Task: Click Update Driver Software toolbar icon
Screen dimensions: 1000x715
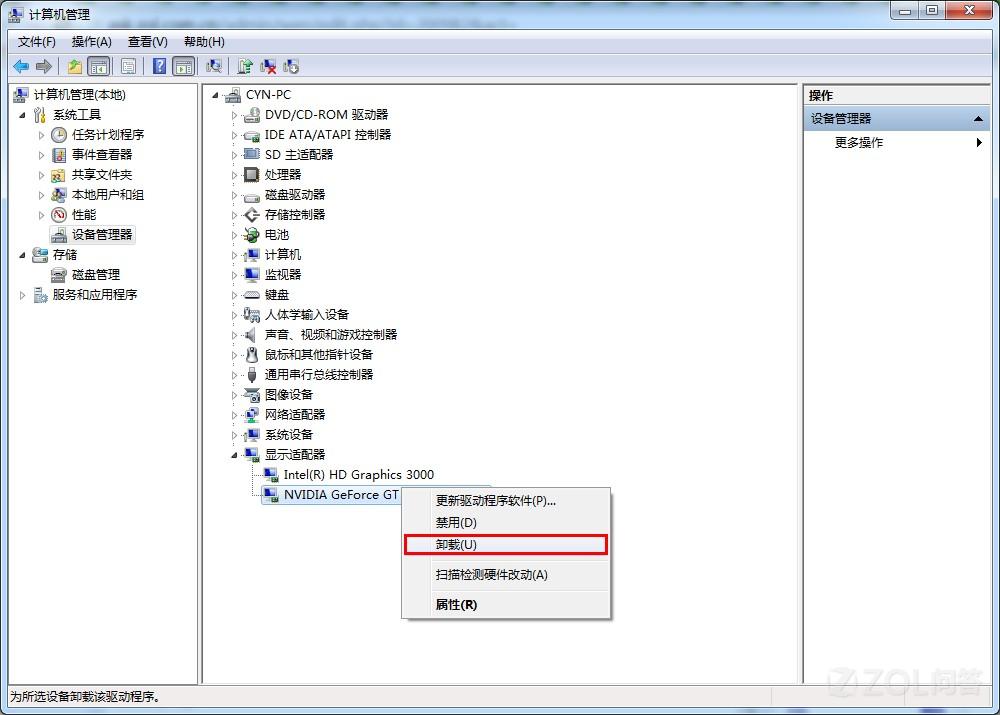Action: [245, 66]
